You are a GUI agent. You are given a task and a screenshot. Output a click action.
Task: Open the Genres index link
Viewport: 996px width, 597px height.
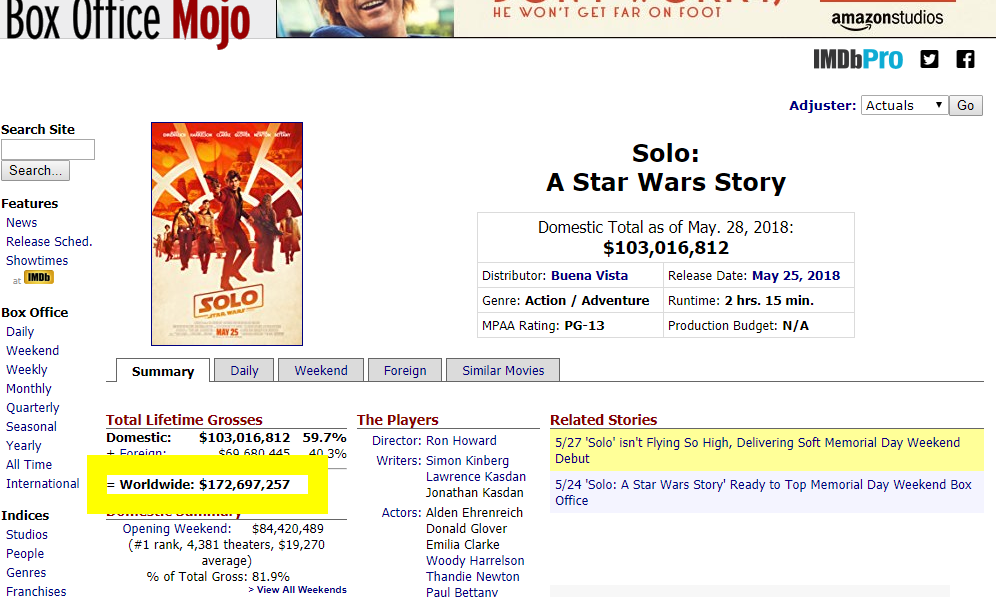point(26,573)
